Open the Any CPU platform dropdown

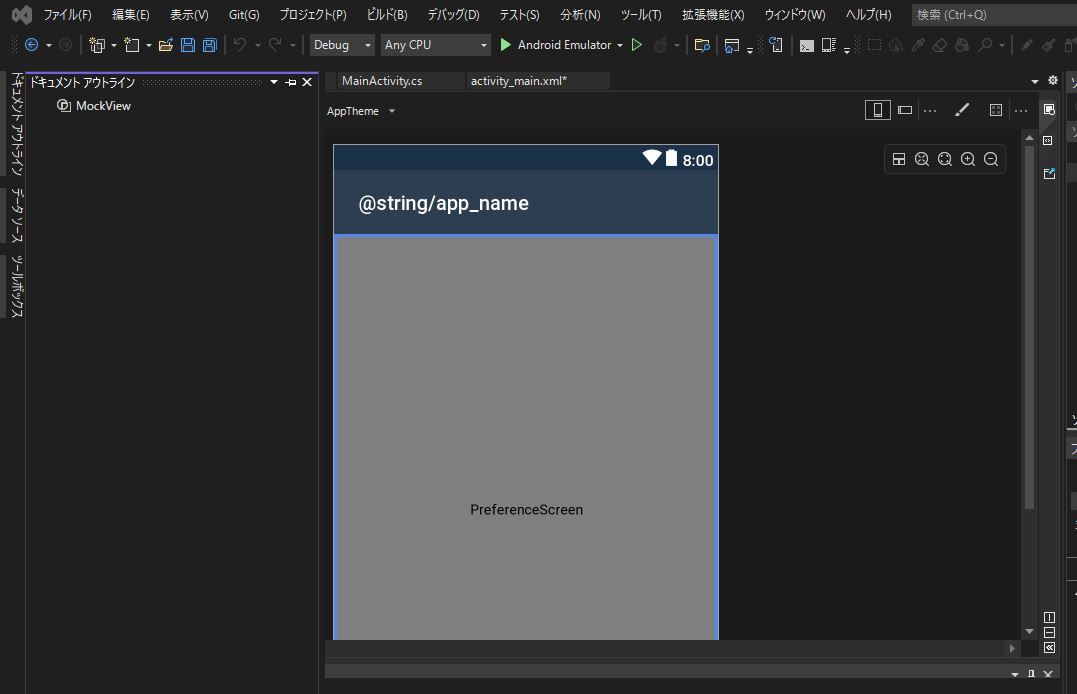436,45
